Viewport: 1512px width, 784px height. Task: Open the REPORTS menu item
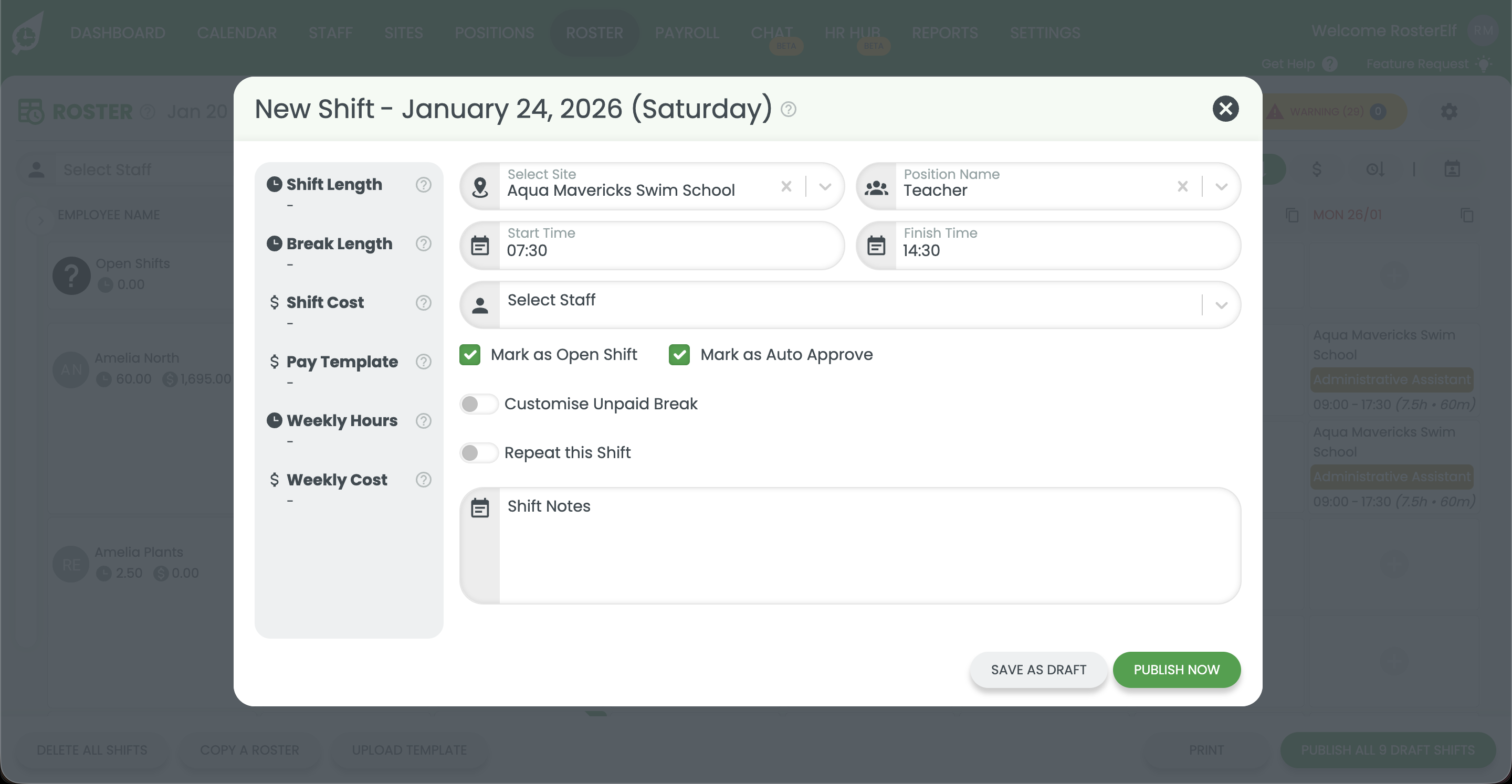point(944,33)
